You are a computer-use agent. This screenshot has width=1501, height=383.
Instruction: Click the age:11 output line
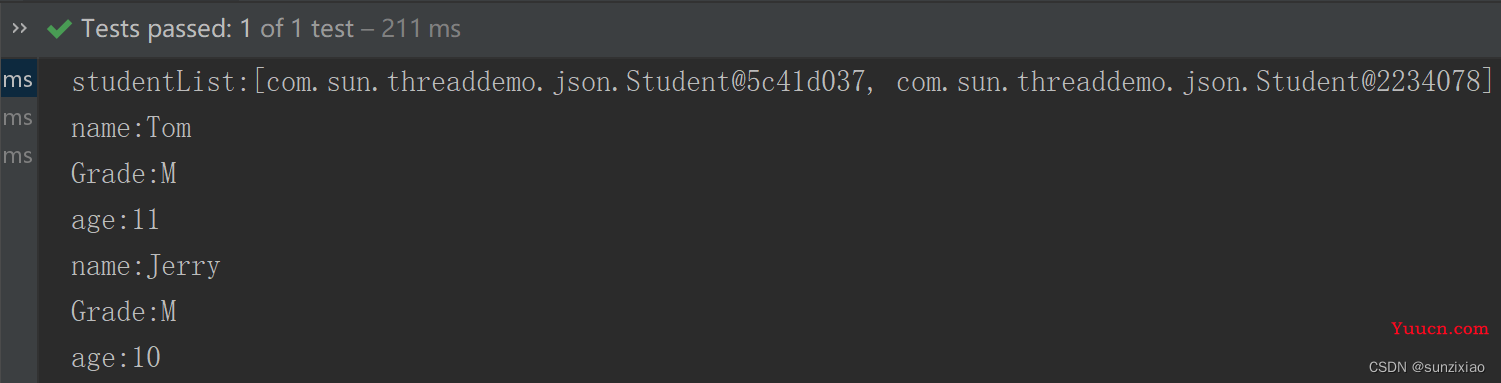(115, 220)
